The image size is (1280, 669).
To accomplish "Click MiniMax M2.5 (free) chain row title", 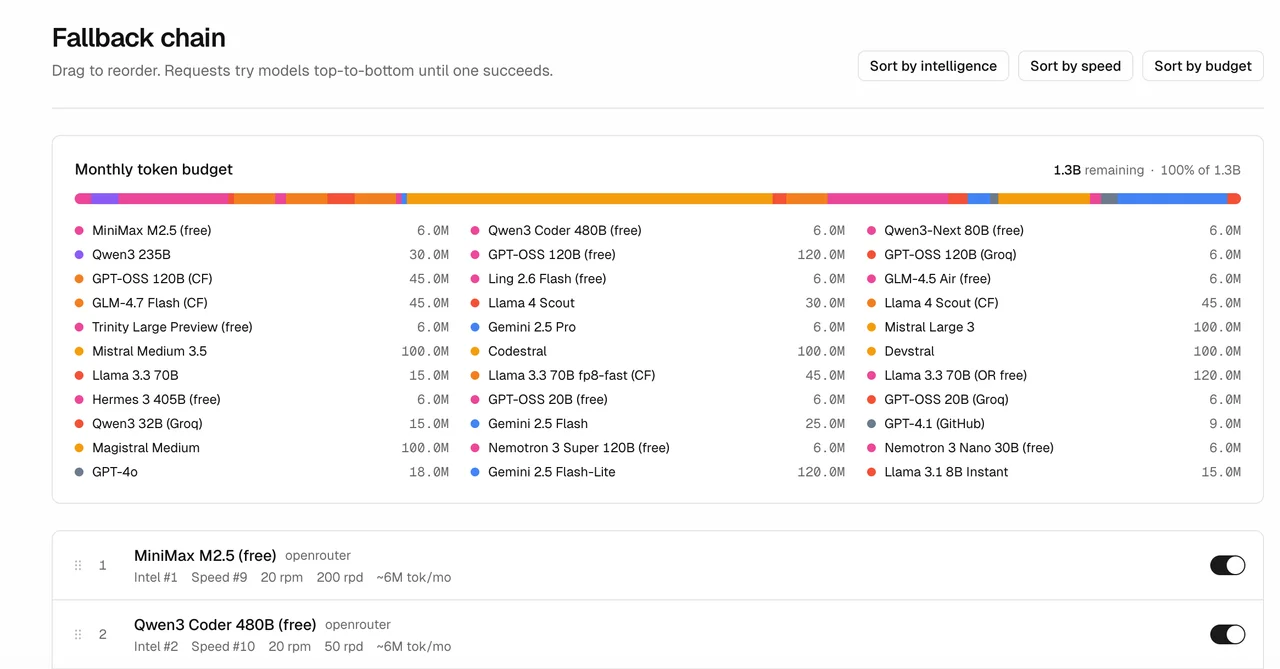I will 205,555.
